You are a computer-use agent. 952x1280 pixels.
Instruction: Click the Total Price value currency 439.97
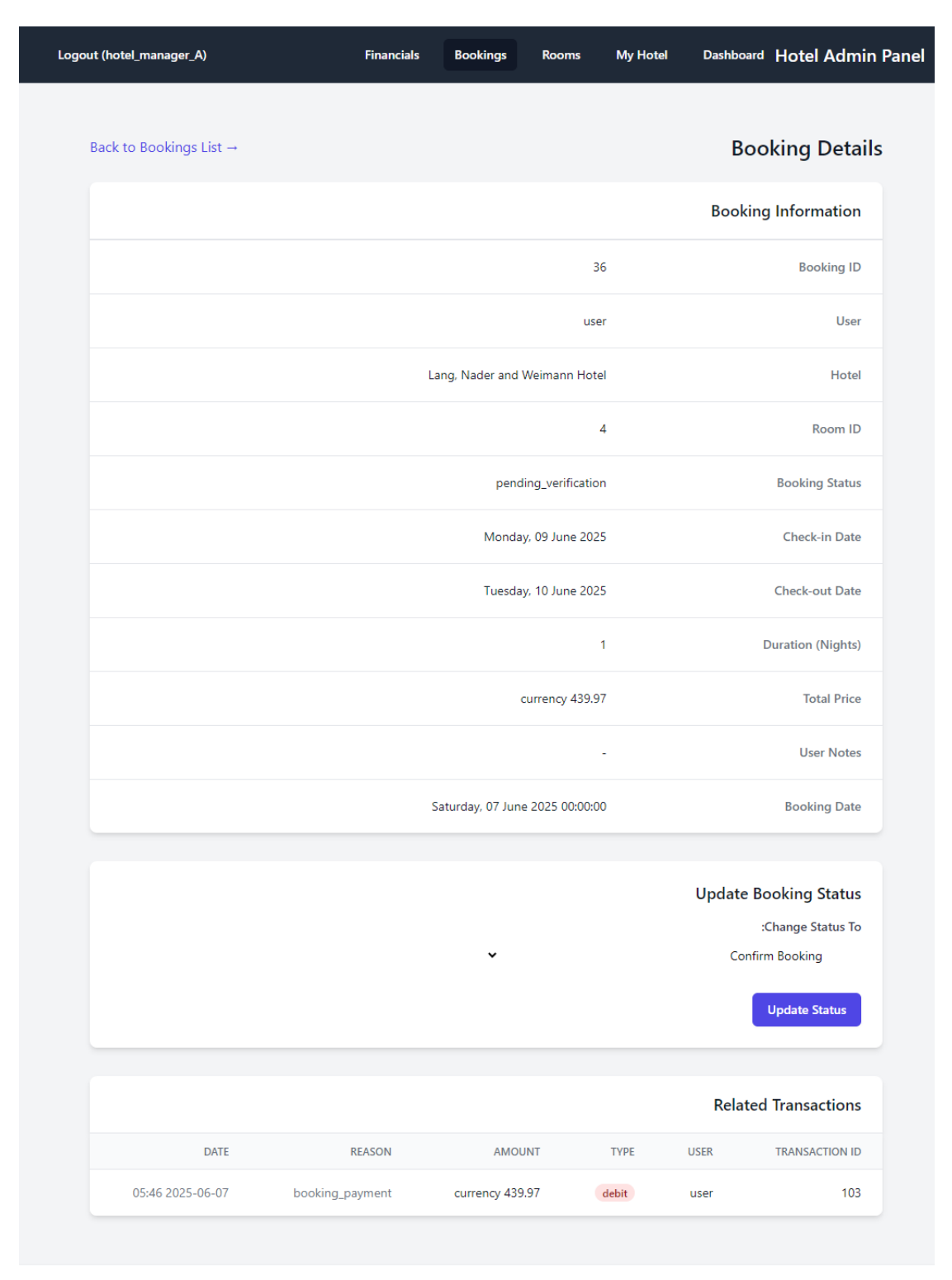(x=563, y=699)
